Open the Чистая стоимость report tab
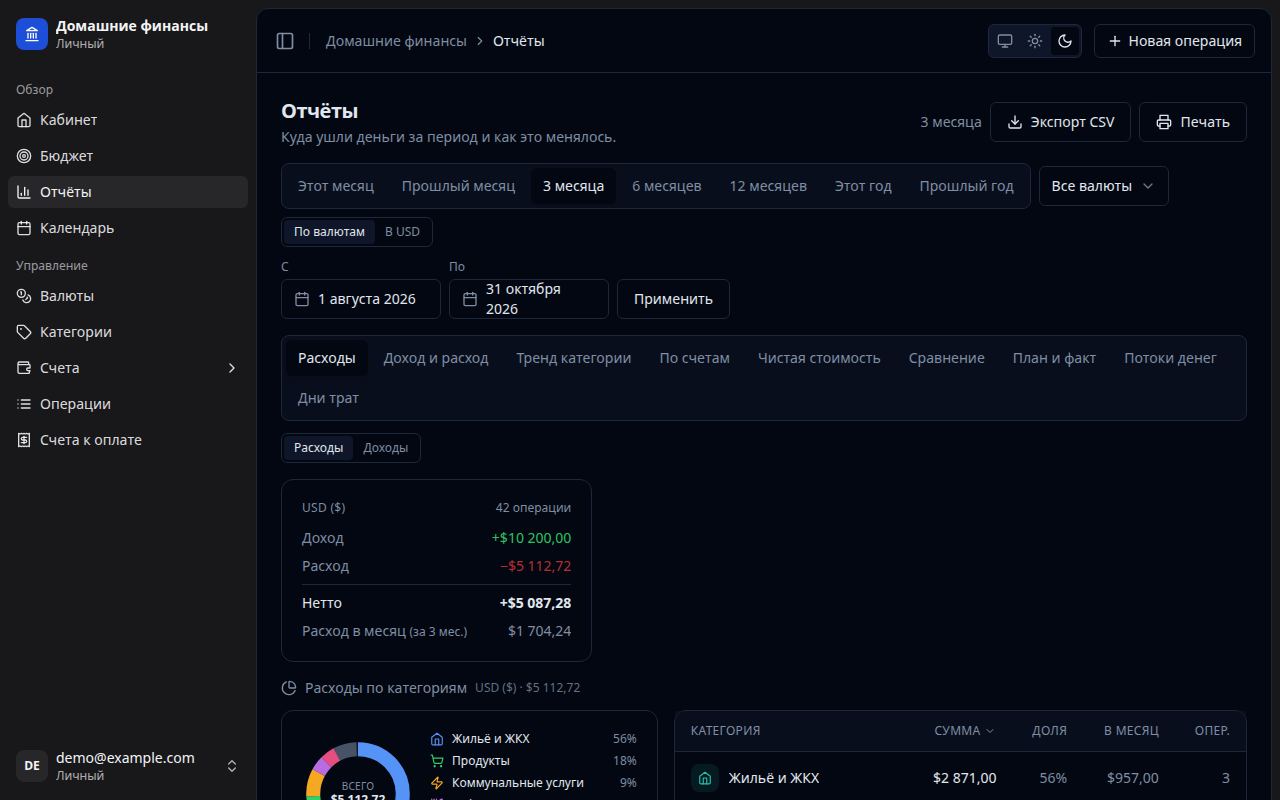This screenshot has height=800, width=1280. pyautogui.click(x=819, y=358)
